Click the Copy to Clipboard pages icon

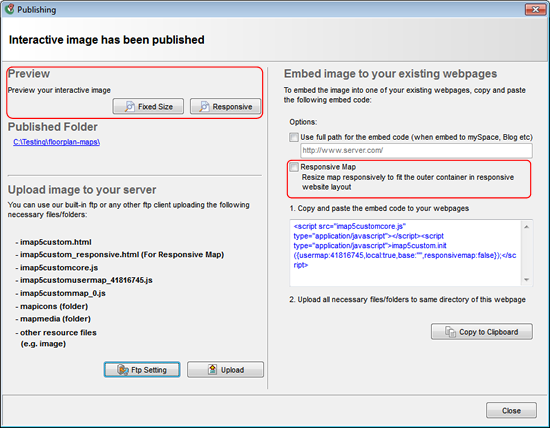450,332
